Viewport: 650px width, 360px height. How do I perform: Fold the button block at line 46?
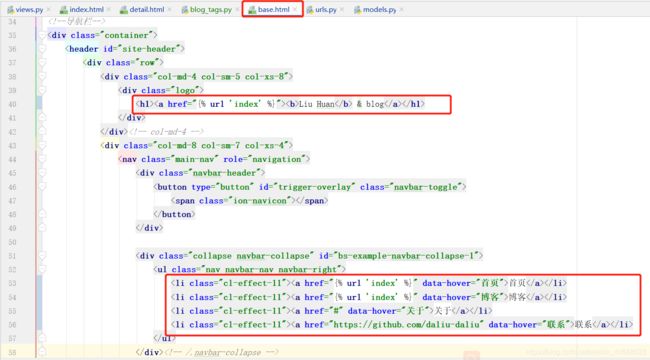(x=42, y=187)
